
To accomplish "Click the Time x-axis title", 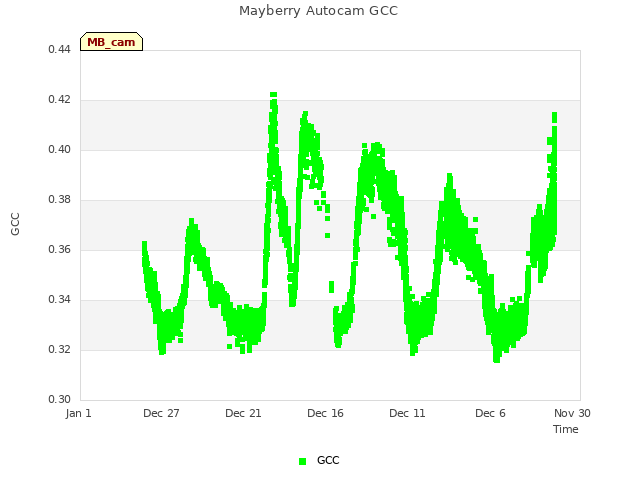I will (566, 429).
